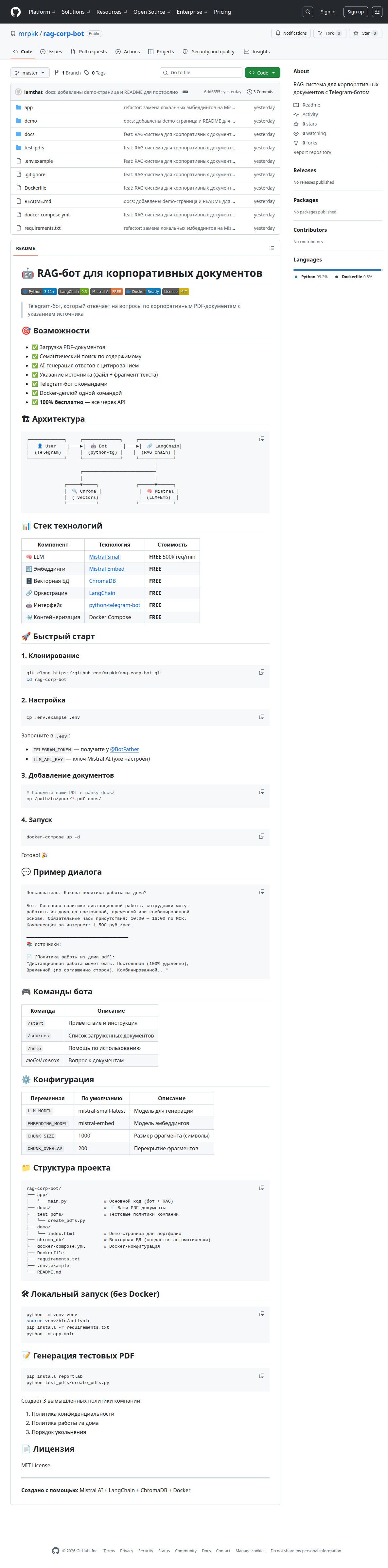The height and width of the screenshot is (1568, 388).
Task: Open the Mistral Small link
Action: 105,557
